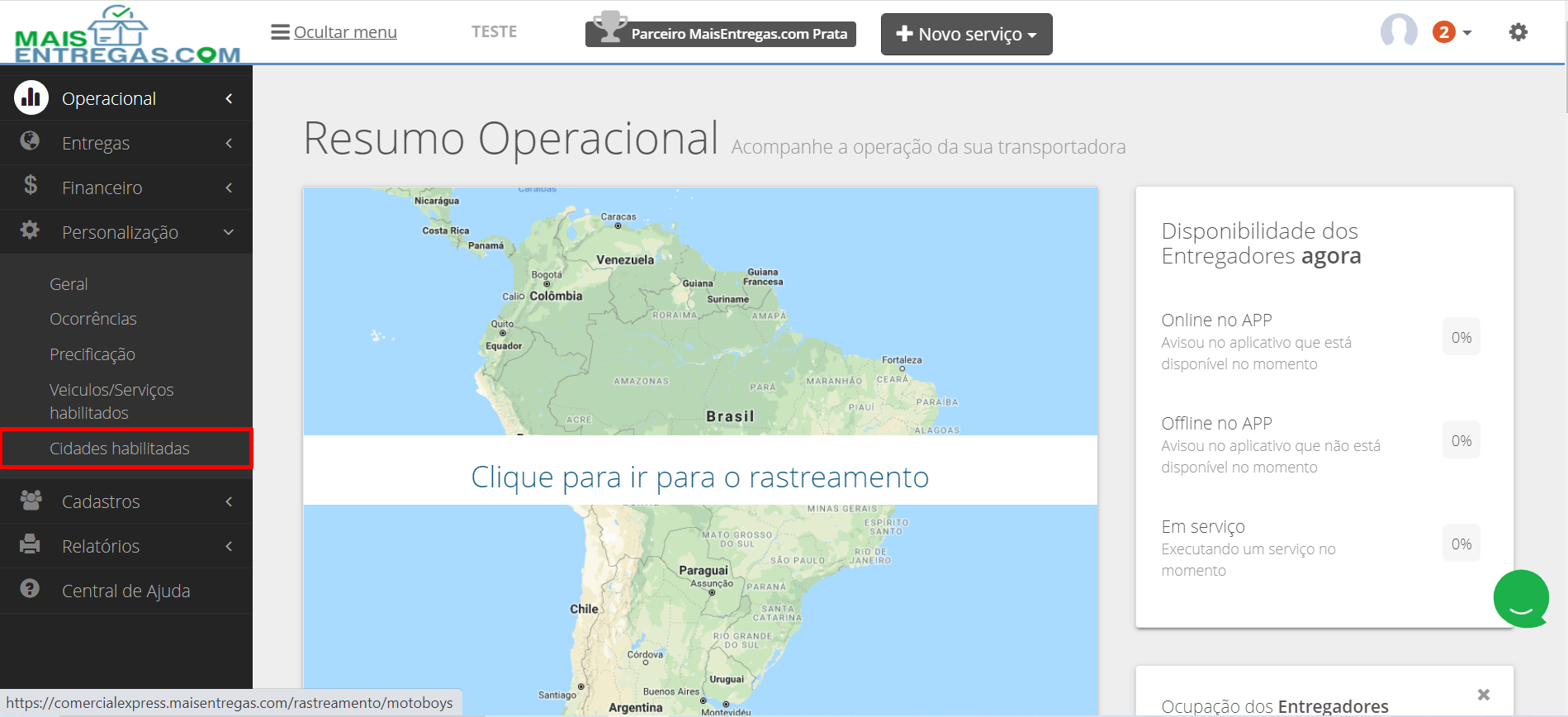Screen dimensions: 1568x717
Task: Open Ocorrências submenu item
Action: pos(93,319)
